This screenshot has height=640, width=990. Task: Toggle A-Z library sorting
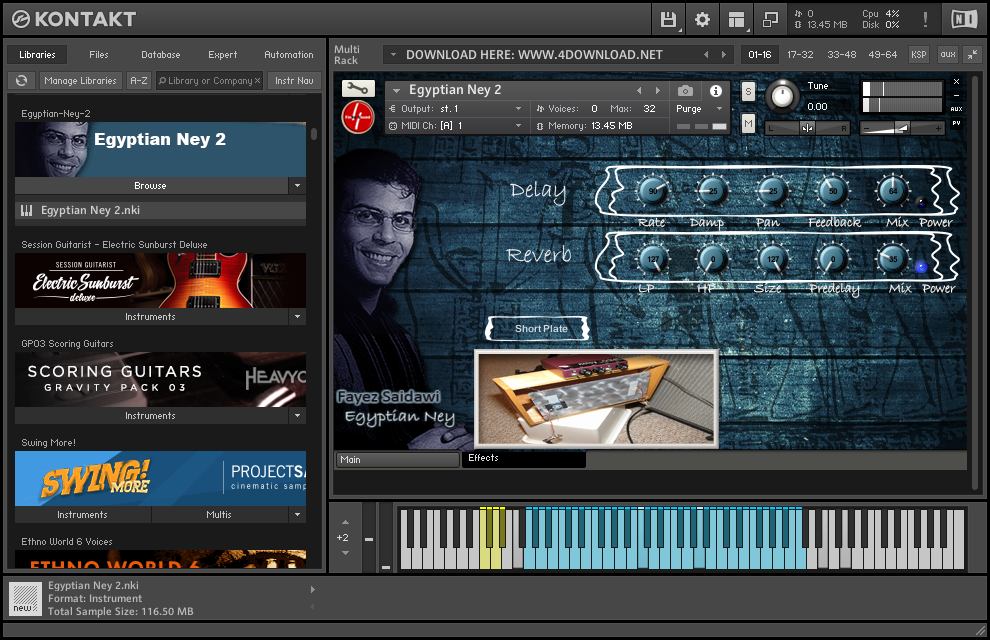click(x=138, y=81)
